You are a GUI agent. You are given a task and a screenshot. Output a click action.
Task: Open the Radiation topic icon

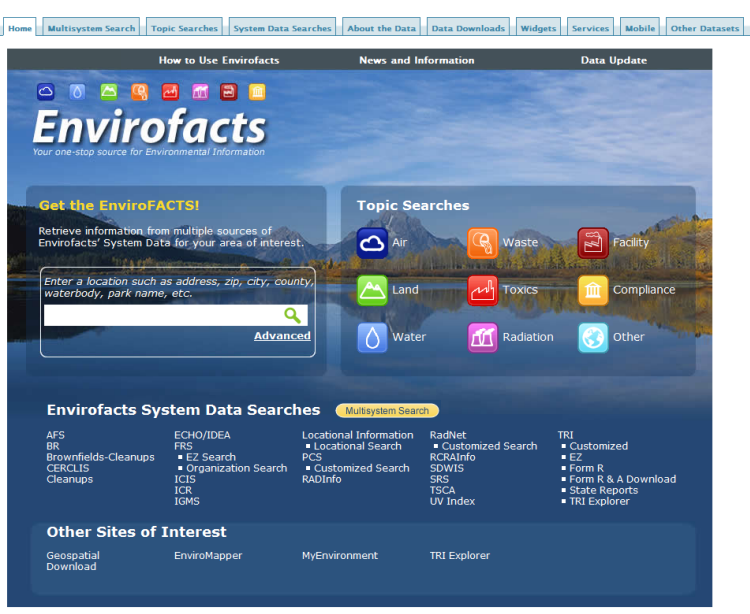pos(482,337)
